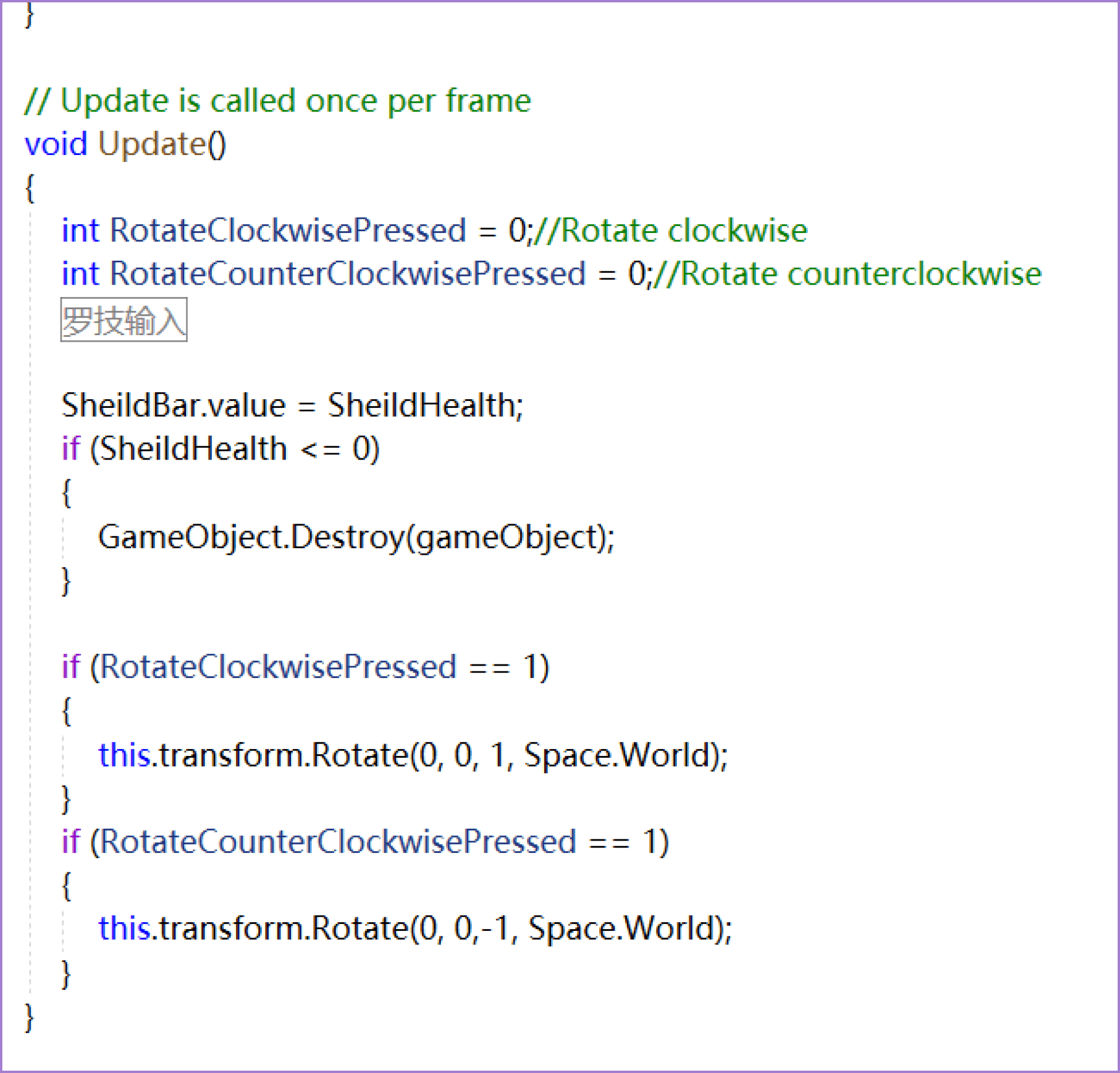Click transform.Rotate(0, 0, 1, Space.World) line

[x=413, y=755]
